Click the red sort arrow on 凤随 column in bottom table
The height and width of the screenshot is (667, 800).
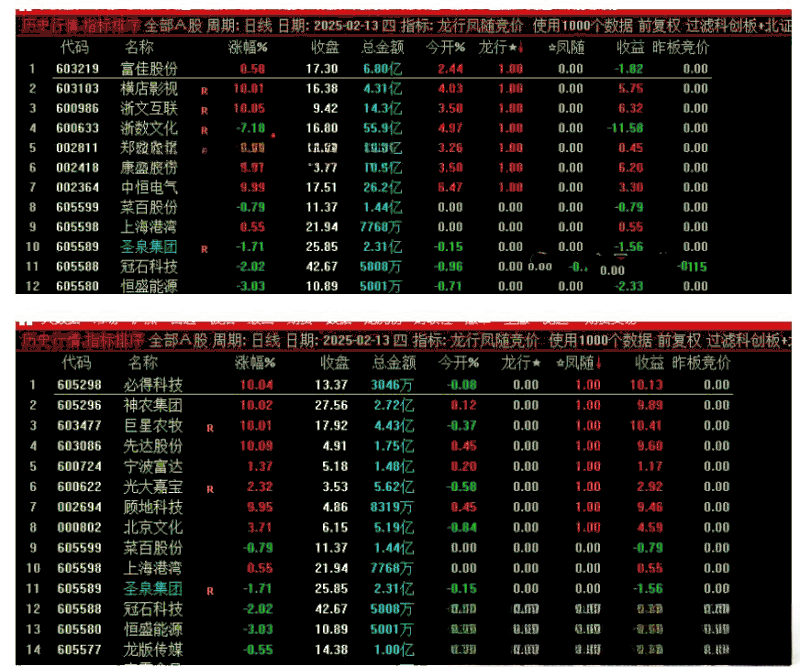(x=597, y=362)
